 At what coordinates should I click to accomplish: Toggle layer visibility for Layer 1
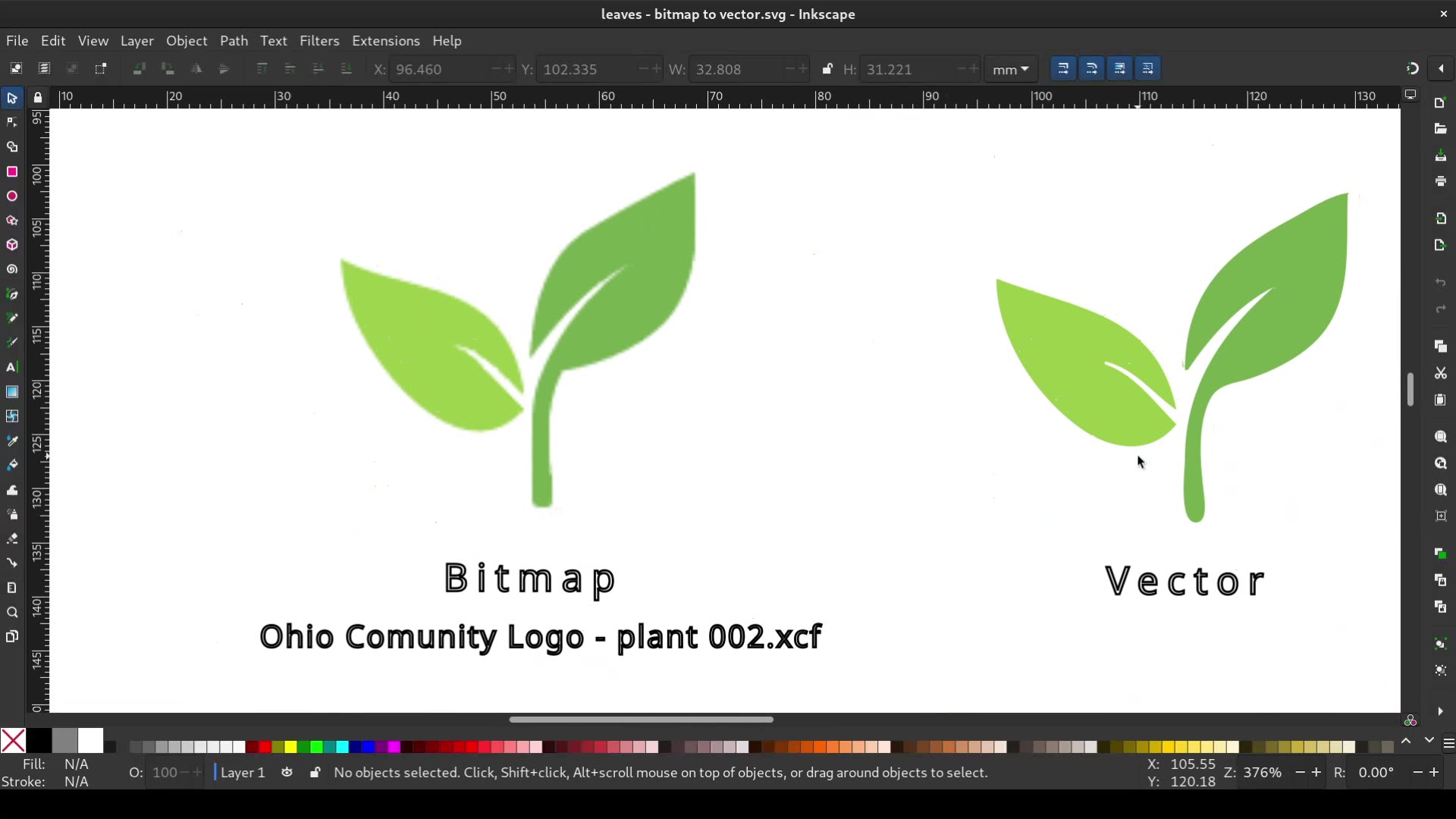(x=287, y=773)
